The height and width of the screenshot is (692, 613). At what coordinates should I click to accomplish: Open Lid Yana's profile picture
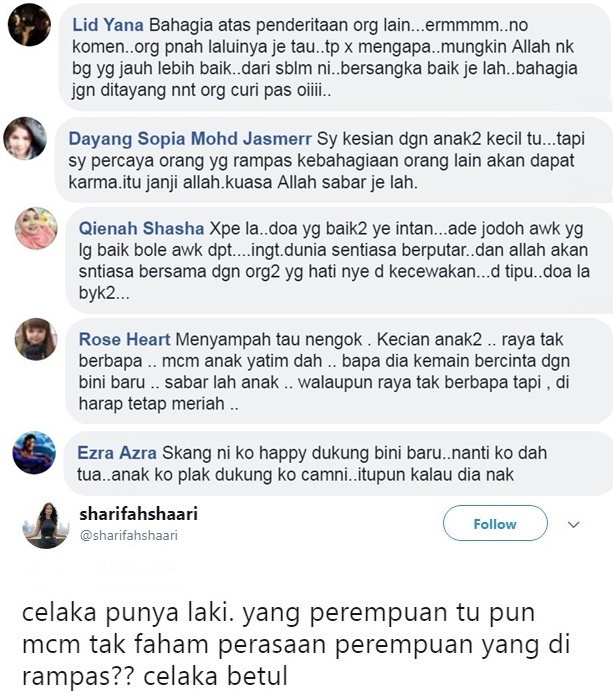tap(29, 25)
